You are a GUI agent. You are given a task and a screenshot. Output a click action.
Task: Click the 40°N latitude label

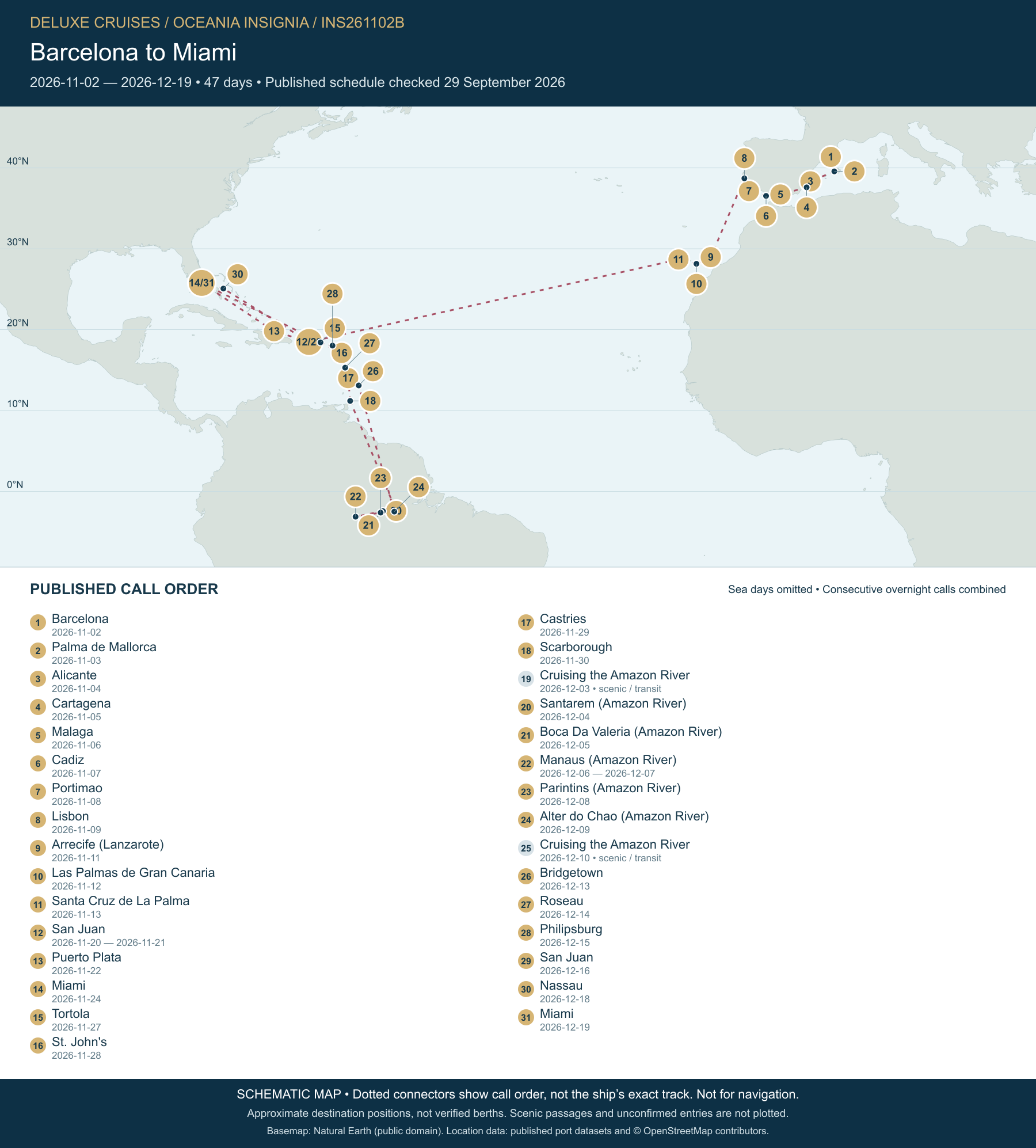point(18,161)
